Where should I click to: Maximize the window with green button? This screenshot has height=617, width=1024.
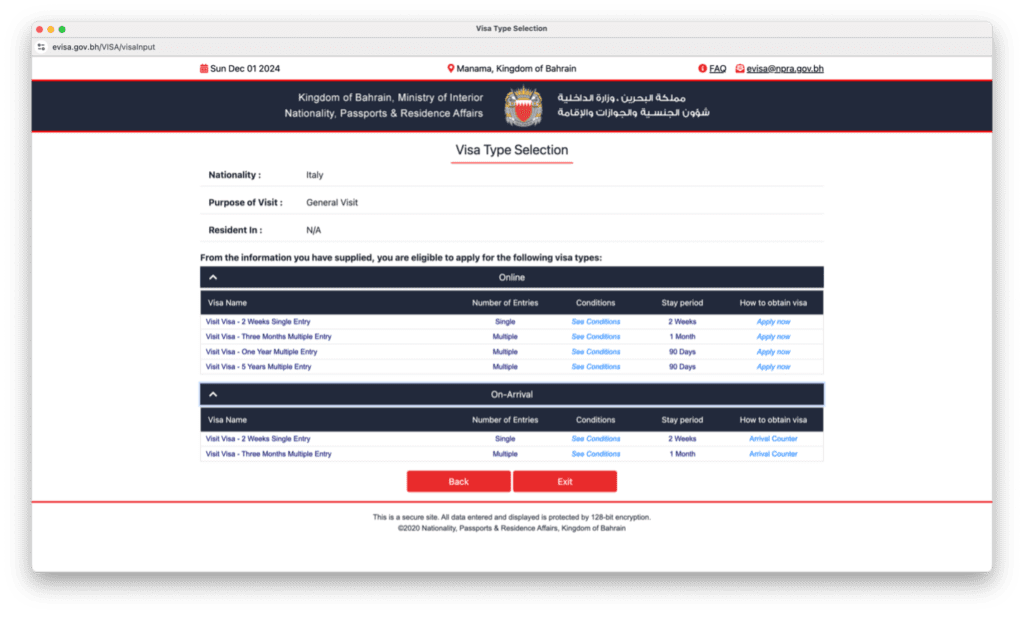click(62, 29)
